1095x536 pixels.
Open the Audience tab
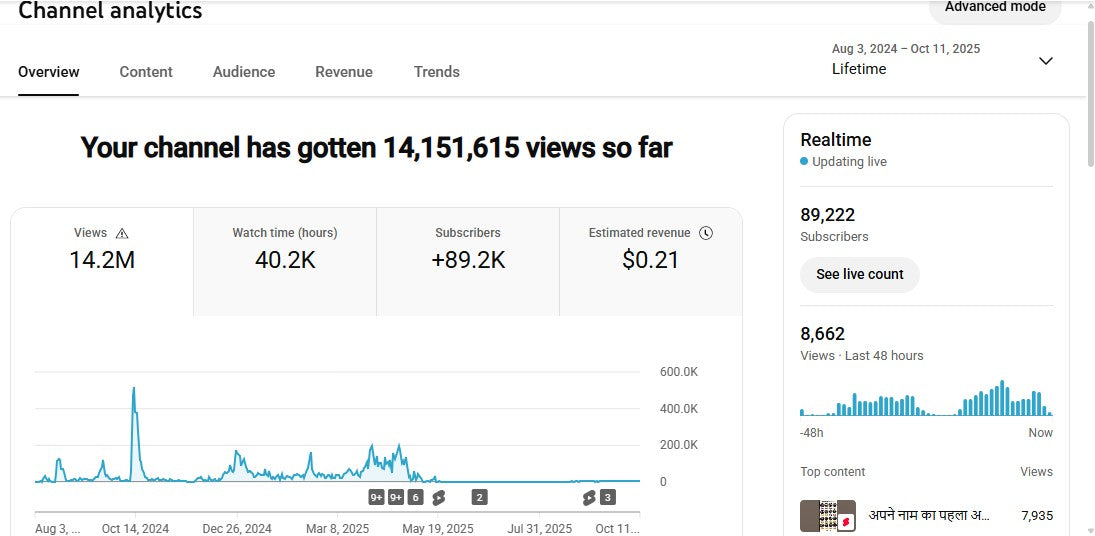click(244, 72)
